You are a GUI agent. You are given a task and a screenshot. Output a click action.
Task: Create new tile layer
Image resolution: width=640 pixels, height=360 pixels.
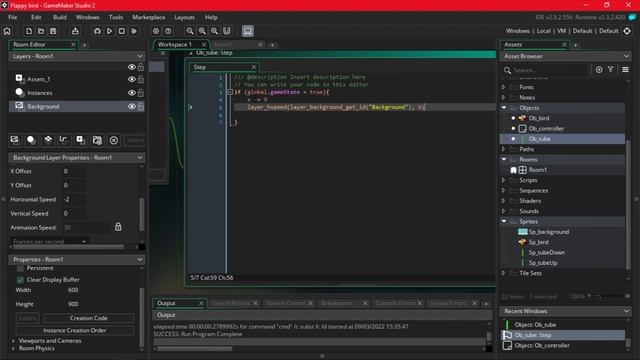click(x=48, y=140)
